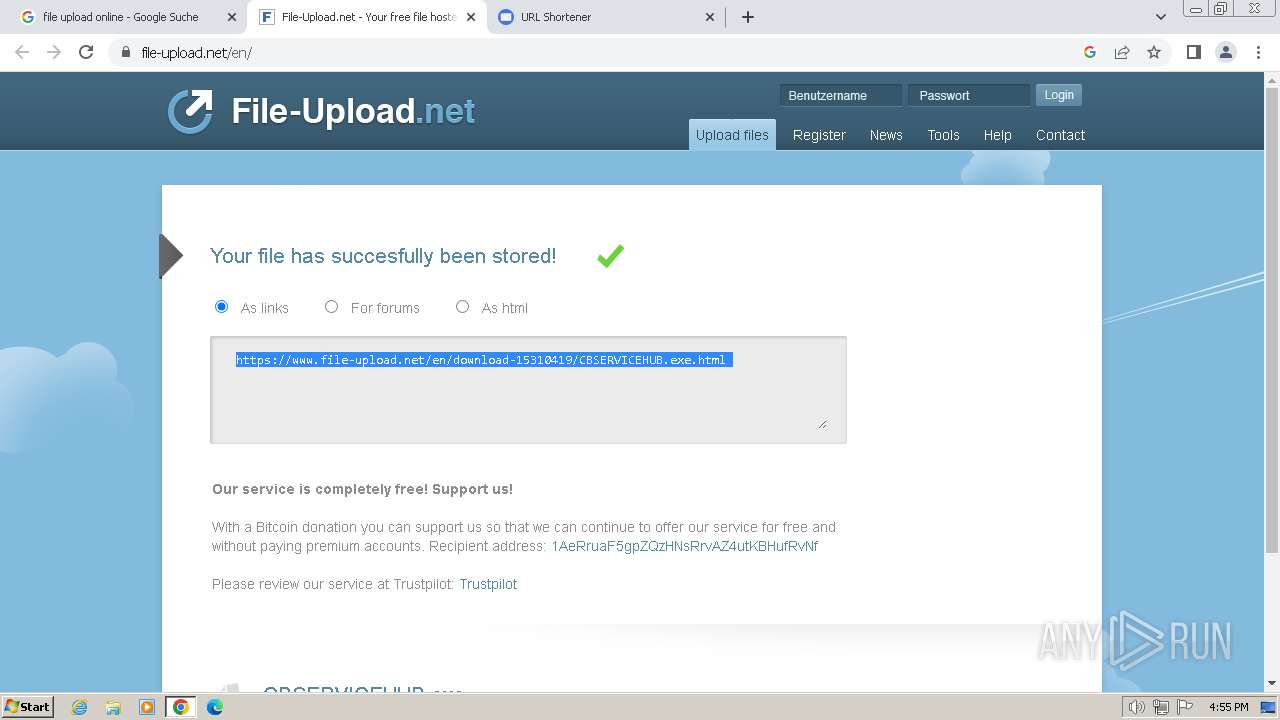Click the browser forward arrow
Image resolution: width=1280 pixels, height=720 pixels.
54,52
